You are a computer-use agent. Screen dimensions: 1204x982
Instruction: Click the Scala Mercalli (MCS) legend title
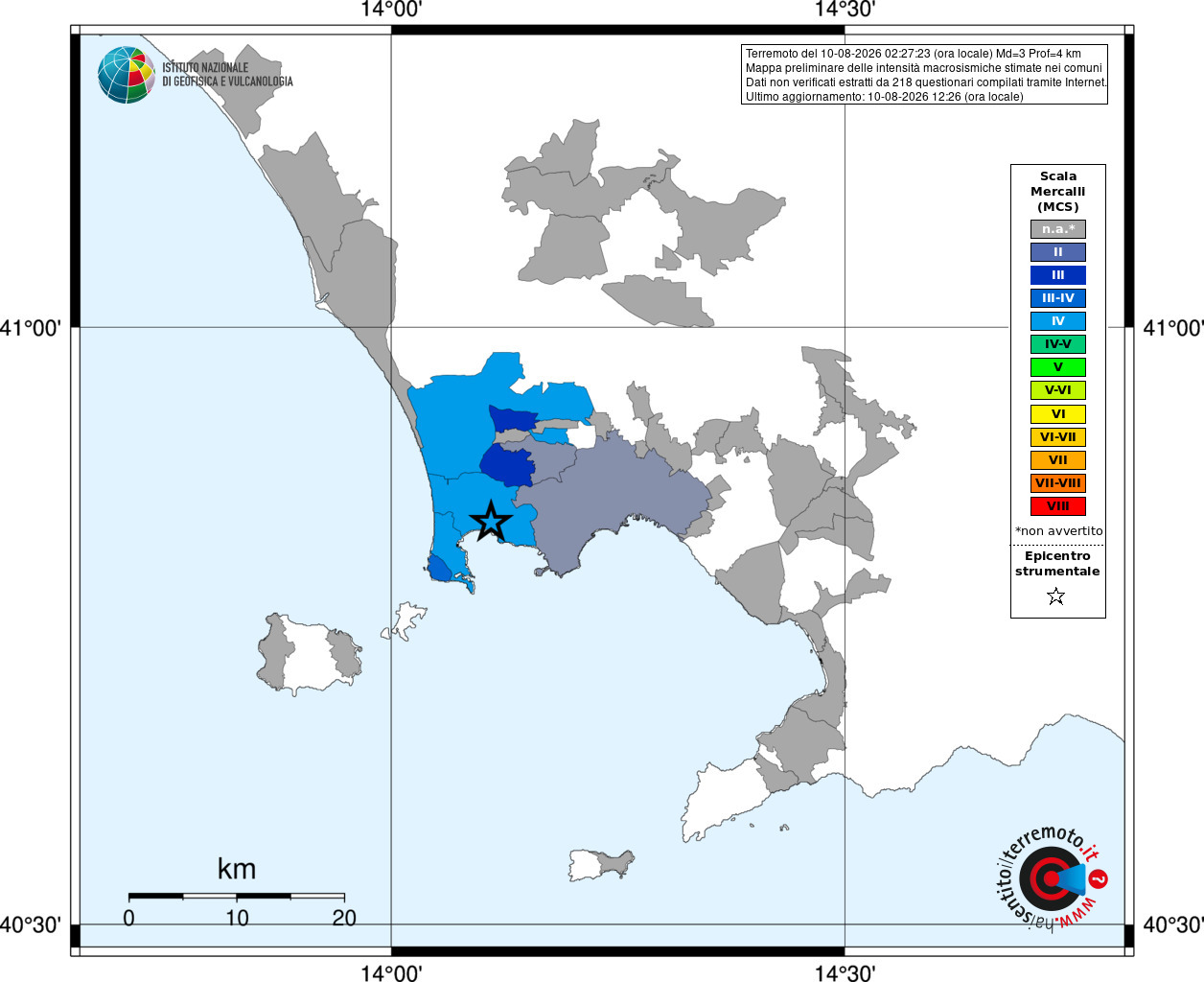pyautogui.click(x=1058, y=191)
